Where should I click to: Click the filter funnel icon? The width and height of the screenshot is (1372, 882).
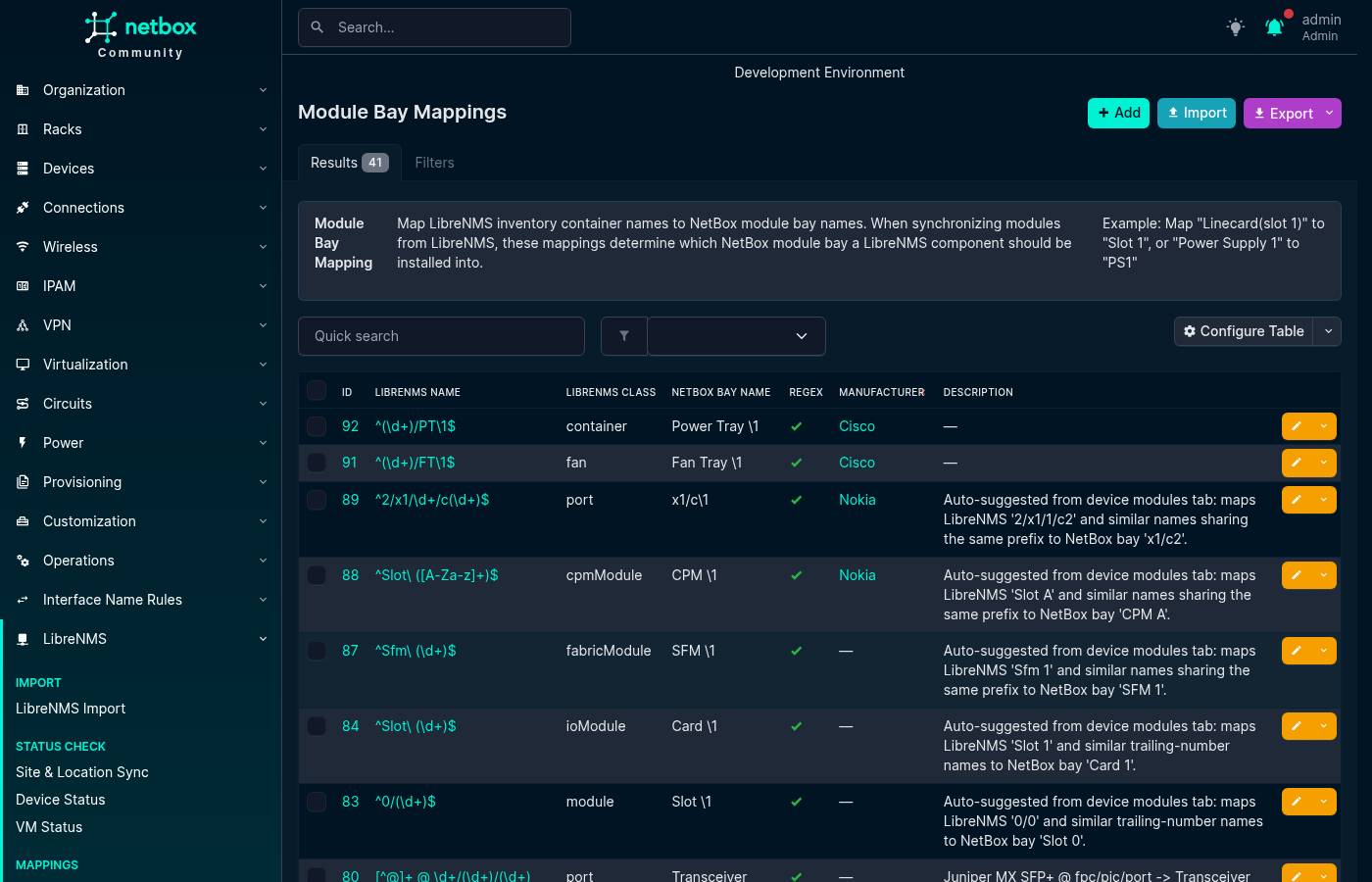tap(624, 336)
